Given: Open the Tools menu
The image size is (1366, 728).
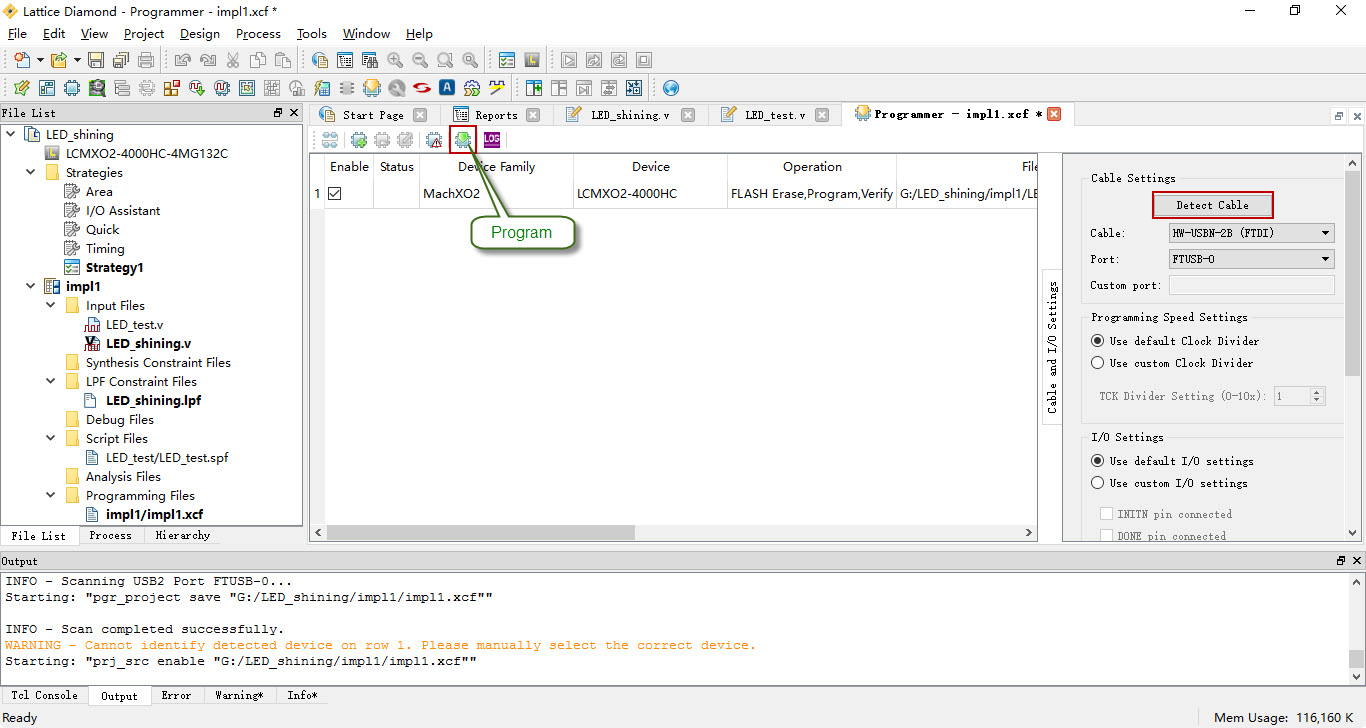Looking at the screenshot, I should pyautogui.click(x=312, y=33).
